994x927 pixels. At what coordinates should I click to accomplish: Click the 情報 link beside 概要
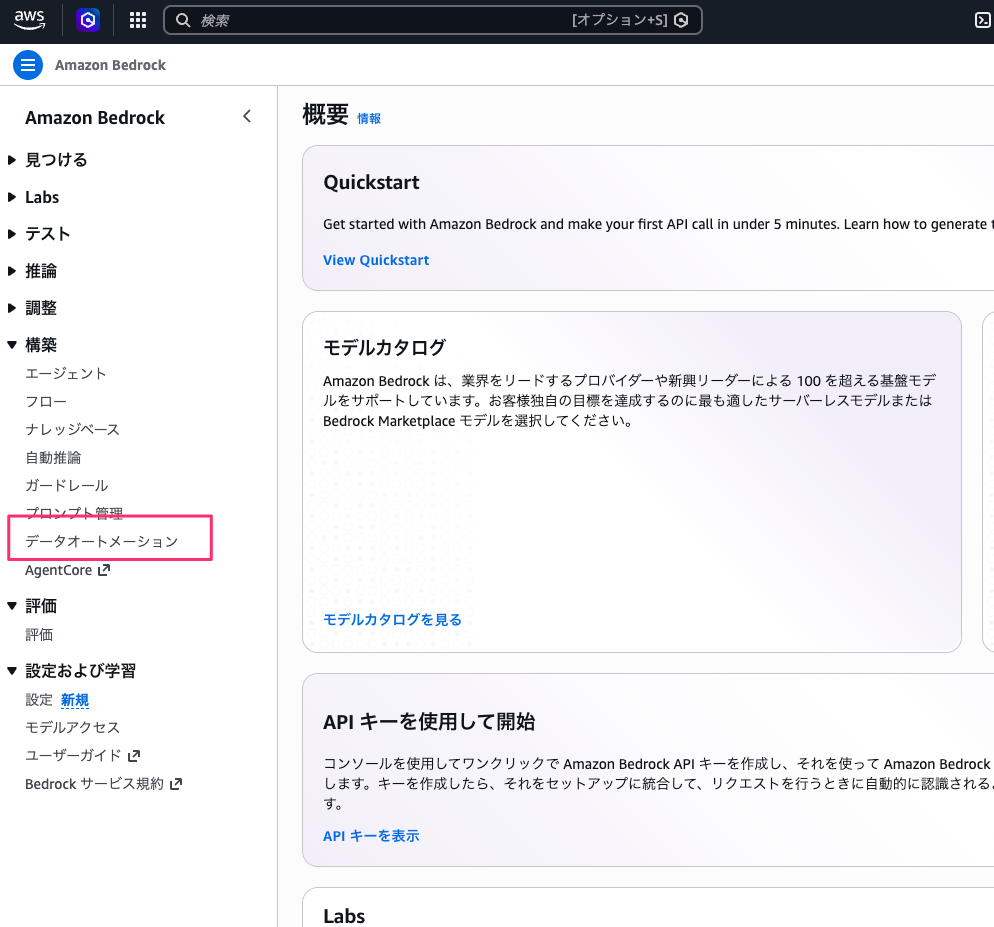(367, 118)
